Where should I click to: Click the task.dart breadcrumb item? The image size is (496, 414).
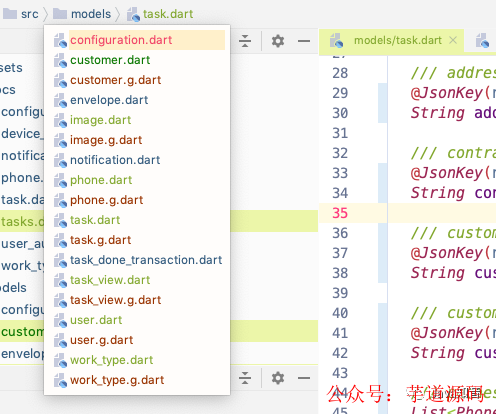point(160,14)
